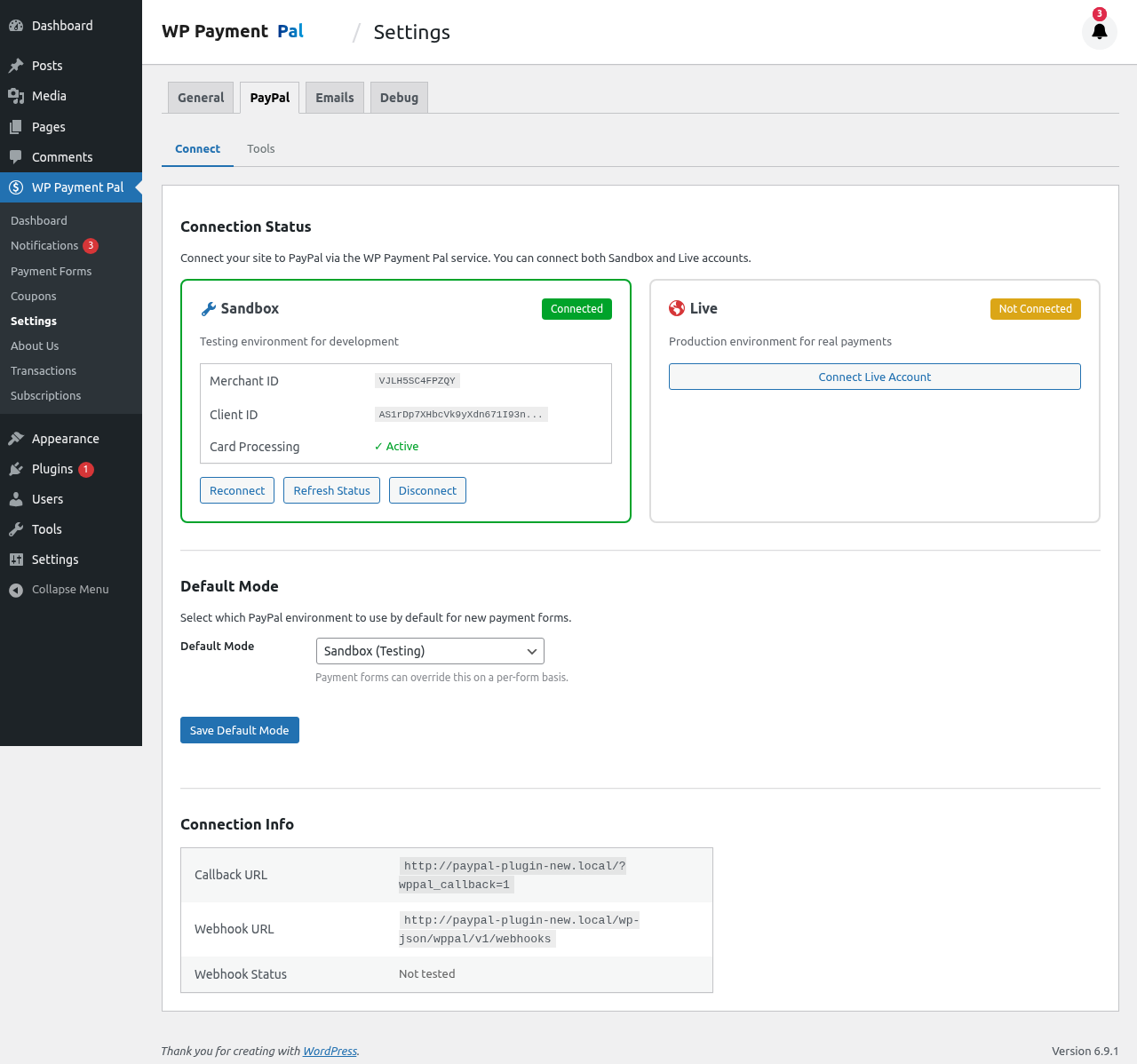Open the notification bell with 3 alerts

pyautogui.click(x=1100, y=30)
